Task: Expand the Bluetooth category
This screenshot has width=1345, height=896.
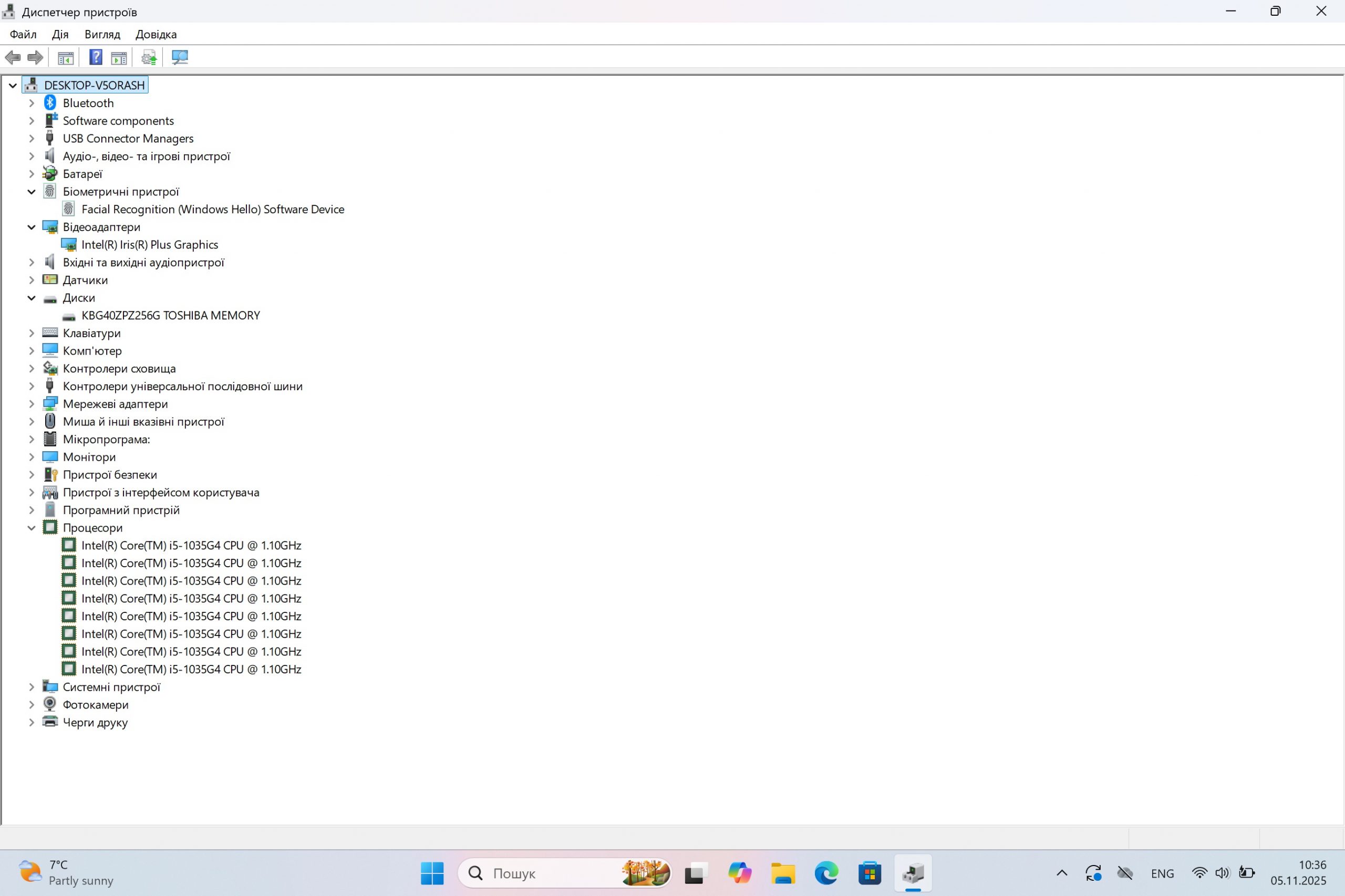Action: click(32, 103)
